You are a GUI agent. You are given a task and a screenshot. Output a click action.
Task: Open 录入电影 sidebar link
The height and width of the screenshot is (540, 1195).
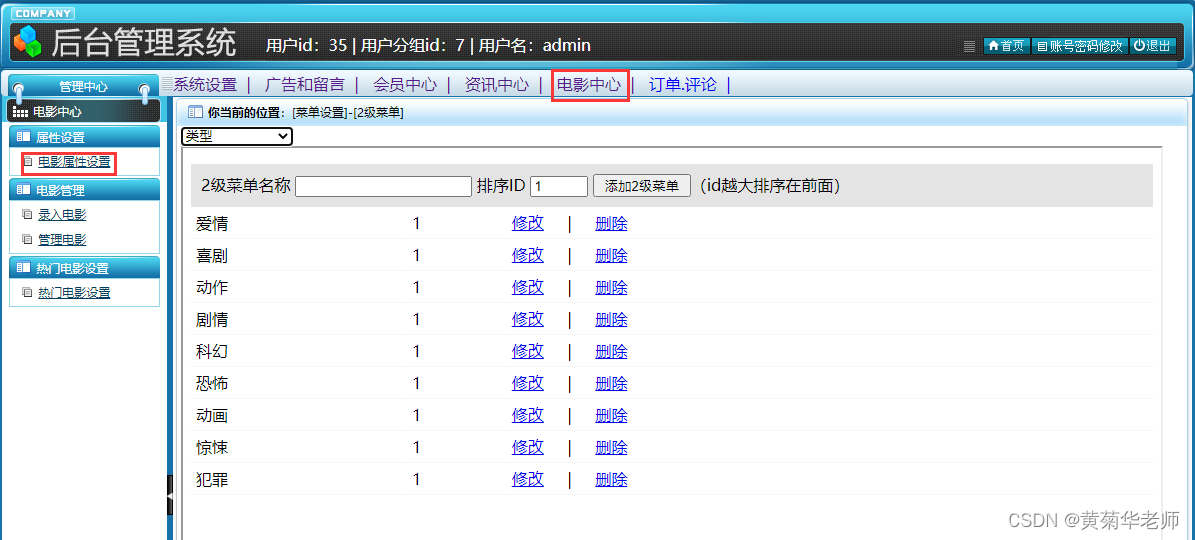click(x=62, y=215)
